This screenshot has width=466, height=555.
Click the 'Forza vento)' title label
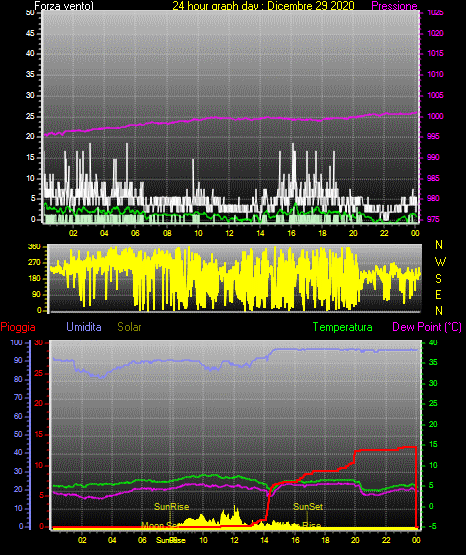(64, 6)
